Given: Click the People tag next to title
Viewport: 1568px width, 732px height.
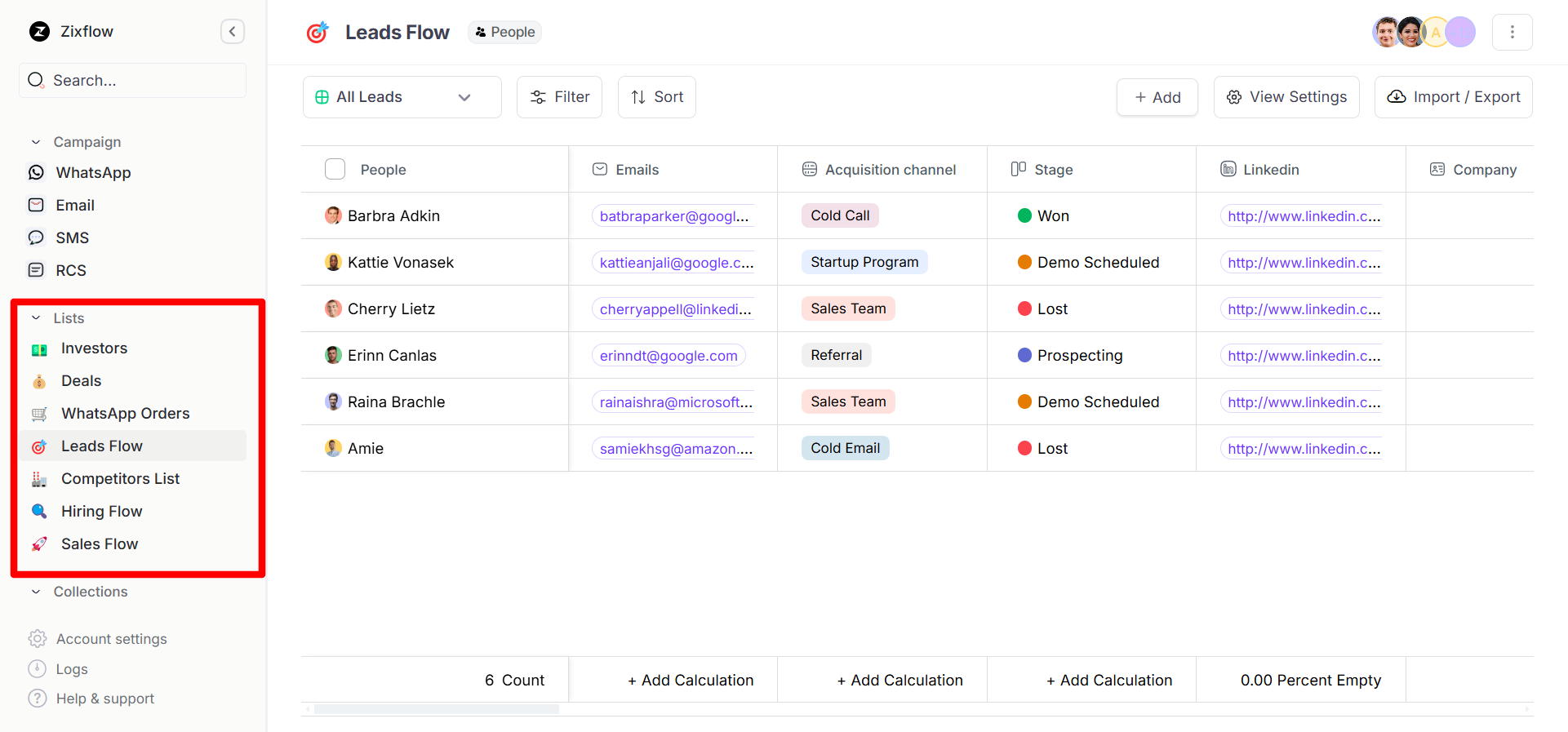Looking at the screenshot, I should 505,32.
